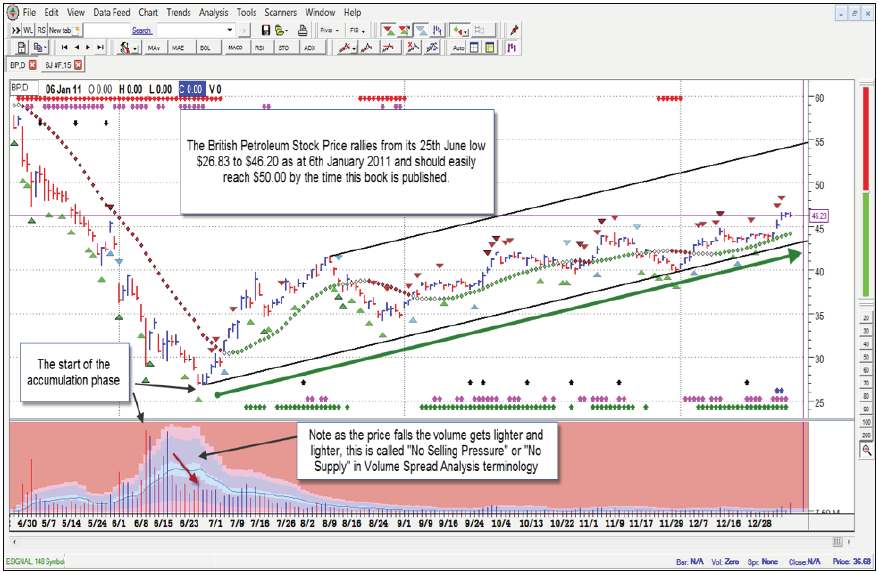Viewport: 878px width, 573px height.
Task: Toggle the crossed red-green triangles button
Action: tap(404, 30)
